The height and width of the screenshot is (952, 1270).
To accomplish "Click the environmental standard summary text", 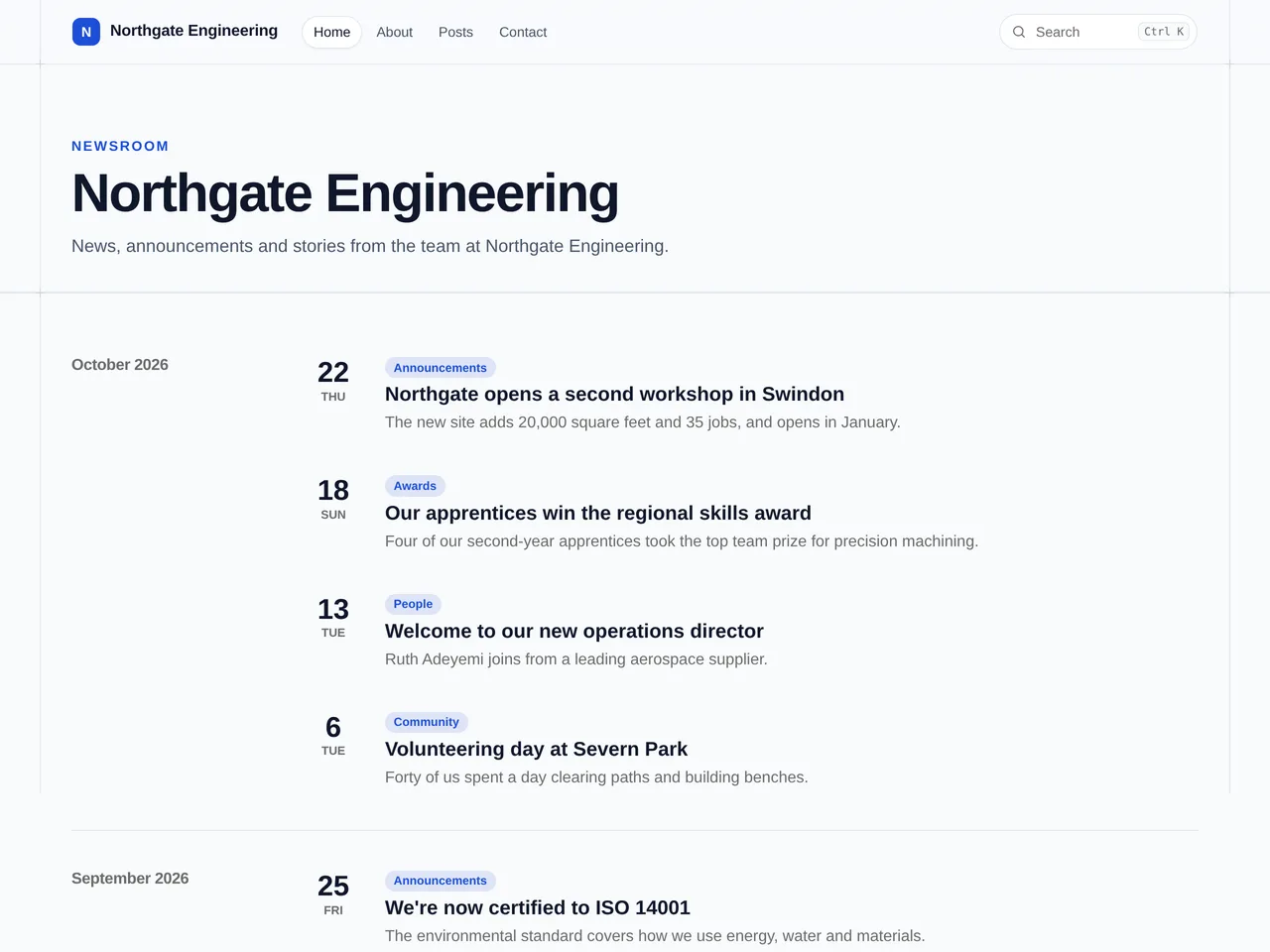I will point(655,936).
